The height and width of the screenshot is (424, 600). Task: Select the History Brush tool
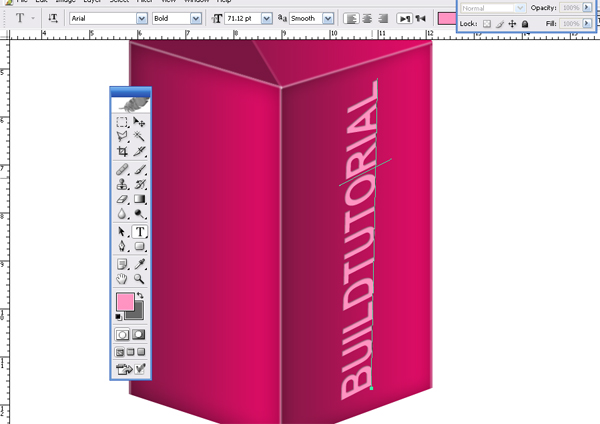[x=139, y=184]
